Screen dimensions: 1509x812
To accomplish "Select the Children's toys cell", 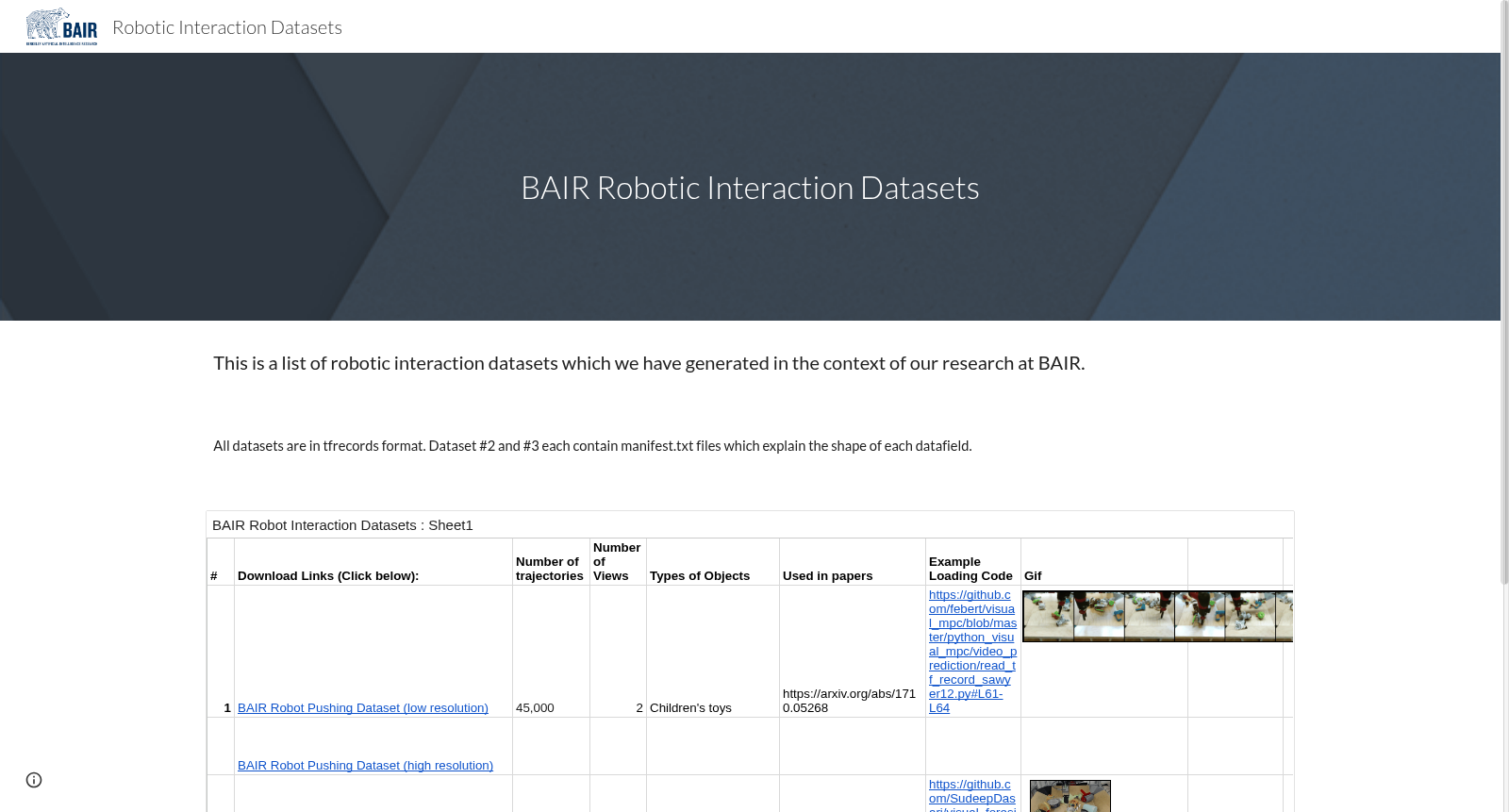I will click(x=713, y=652).
